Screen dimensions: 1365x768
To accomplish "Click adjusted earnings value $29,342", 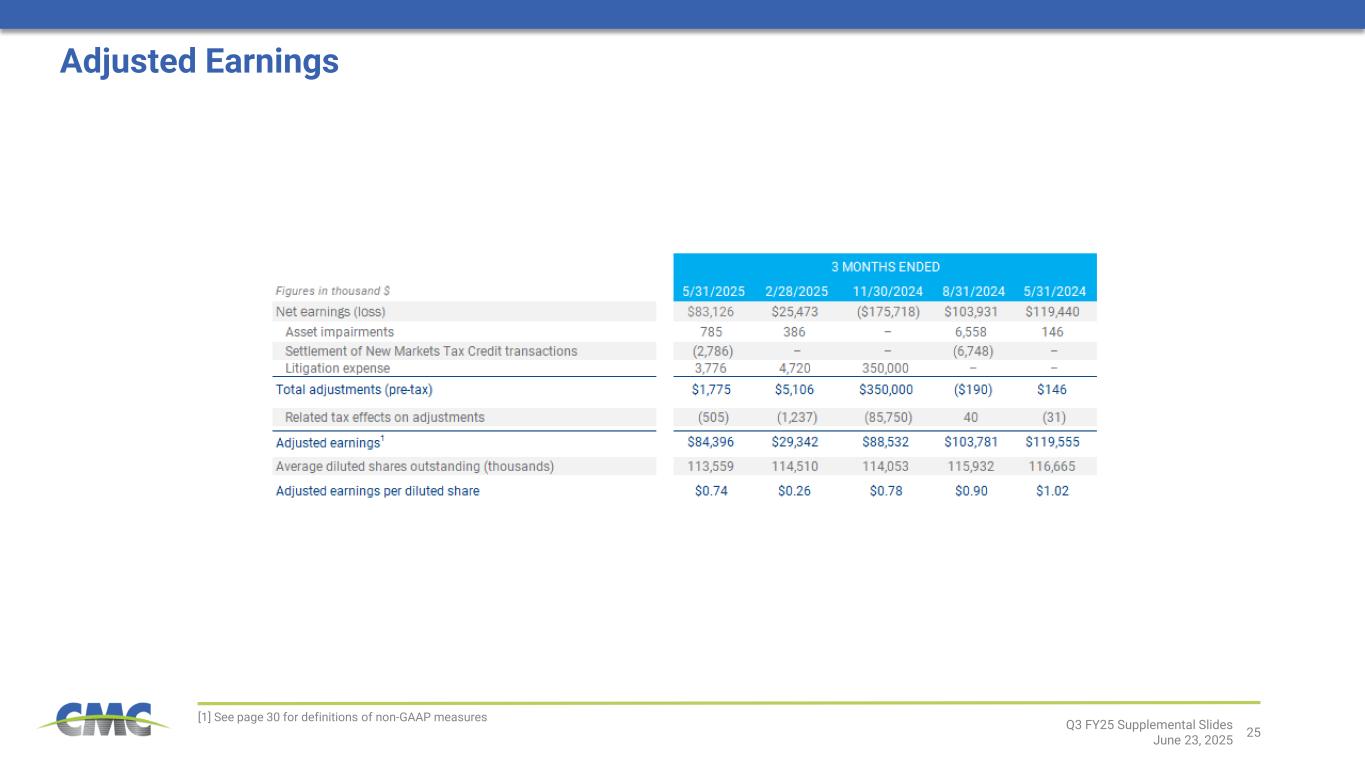I will pos(796,442).
